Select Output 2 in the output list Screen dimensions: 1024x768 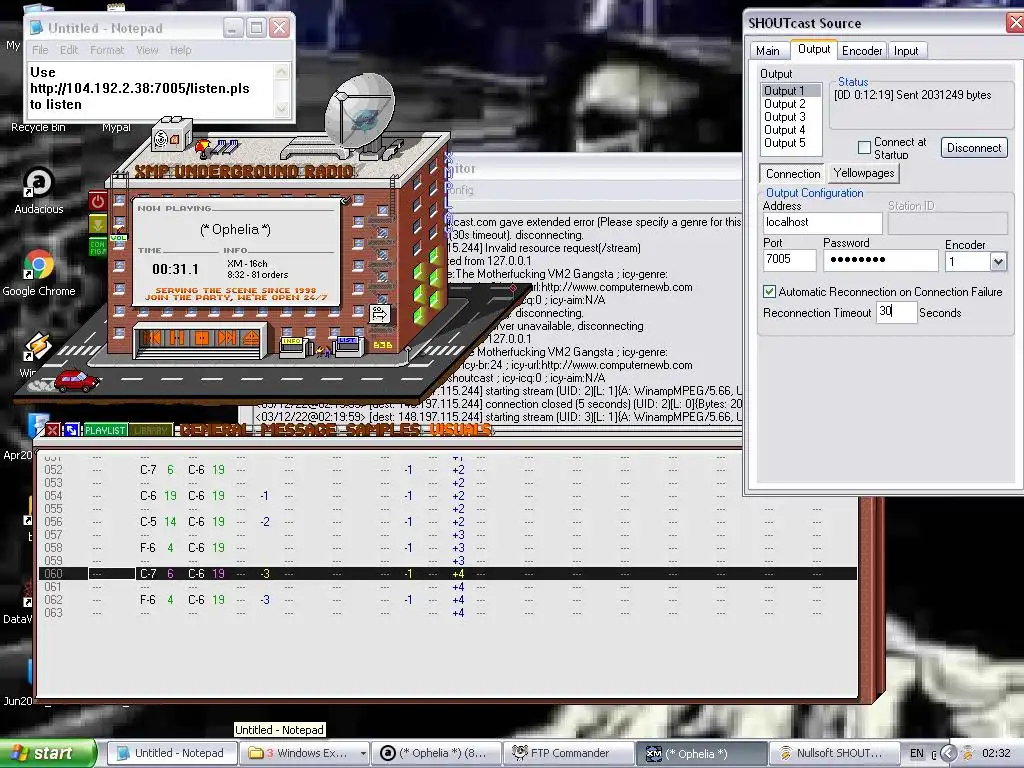point(790,104)
